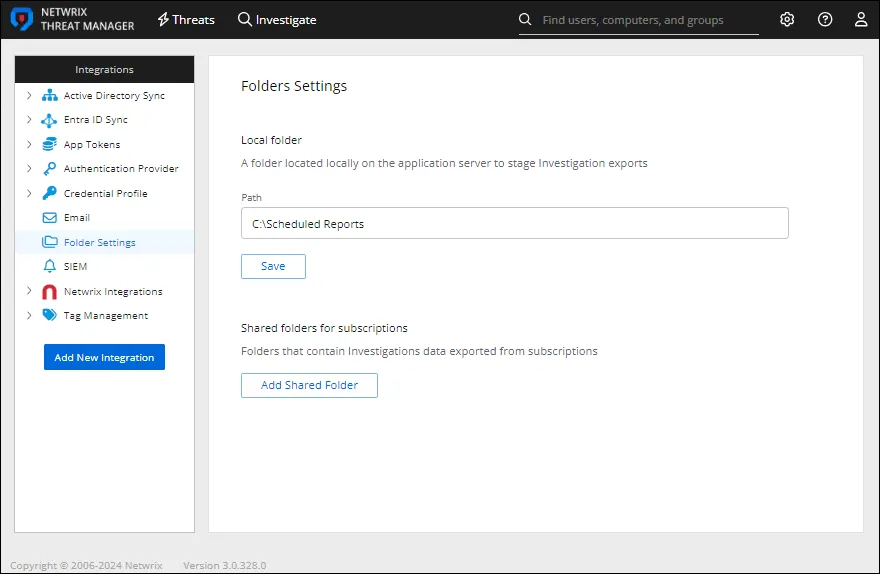880x574 pixels.
Task: Open the Threats menu
Action: (186, 20)
